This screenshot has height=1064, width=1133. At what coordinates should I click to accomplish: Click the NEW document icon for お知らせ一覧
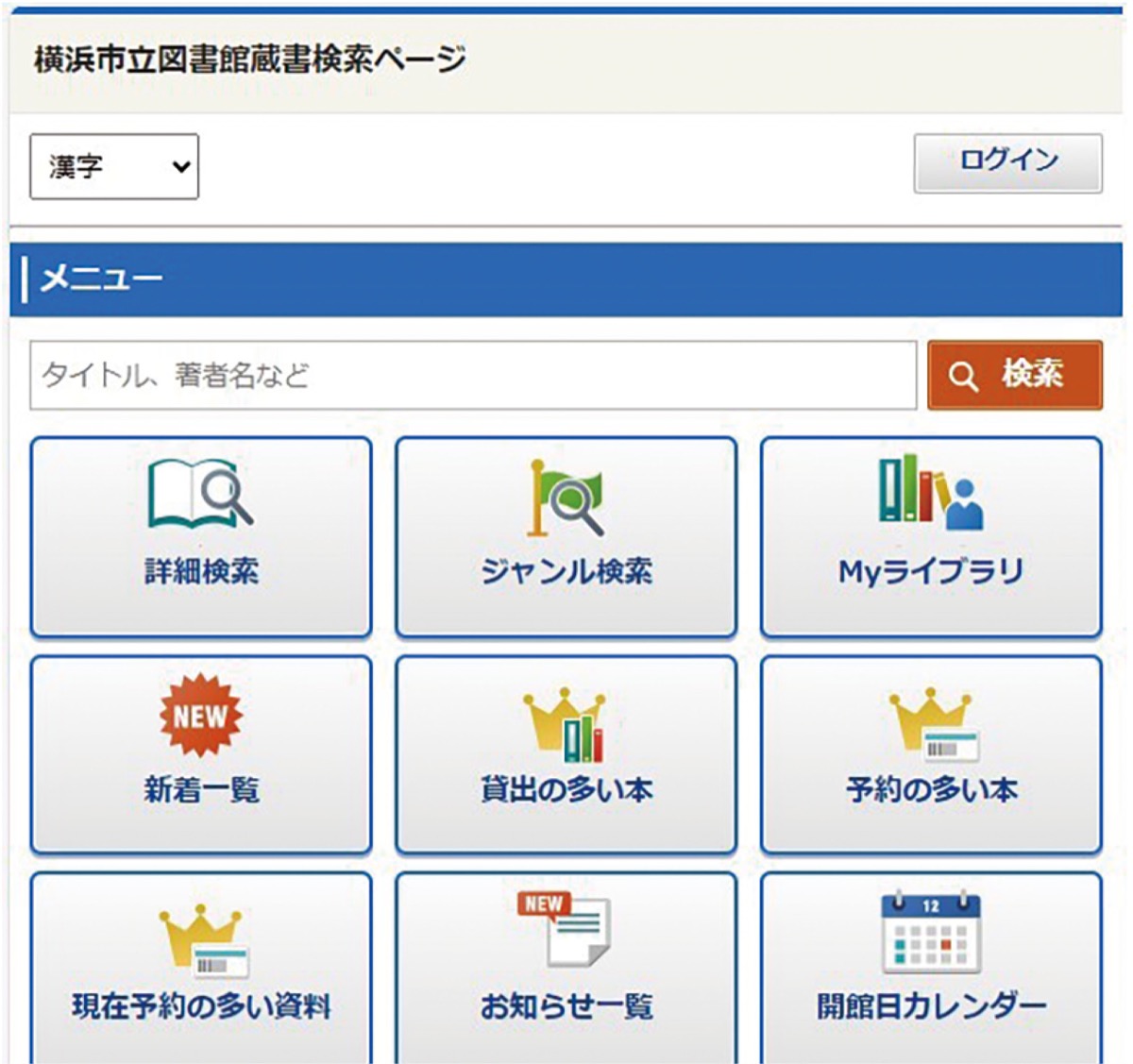pyautogui.click(x=564, y=929)
